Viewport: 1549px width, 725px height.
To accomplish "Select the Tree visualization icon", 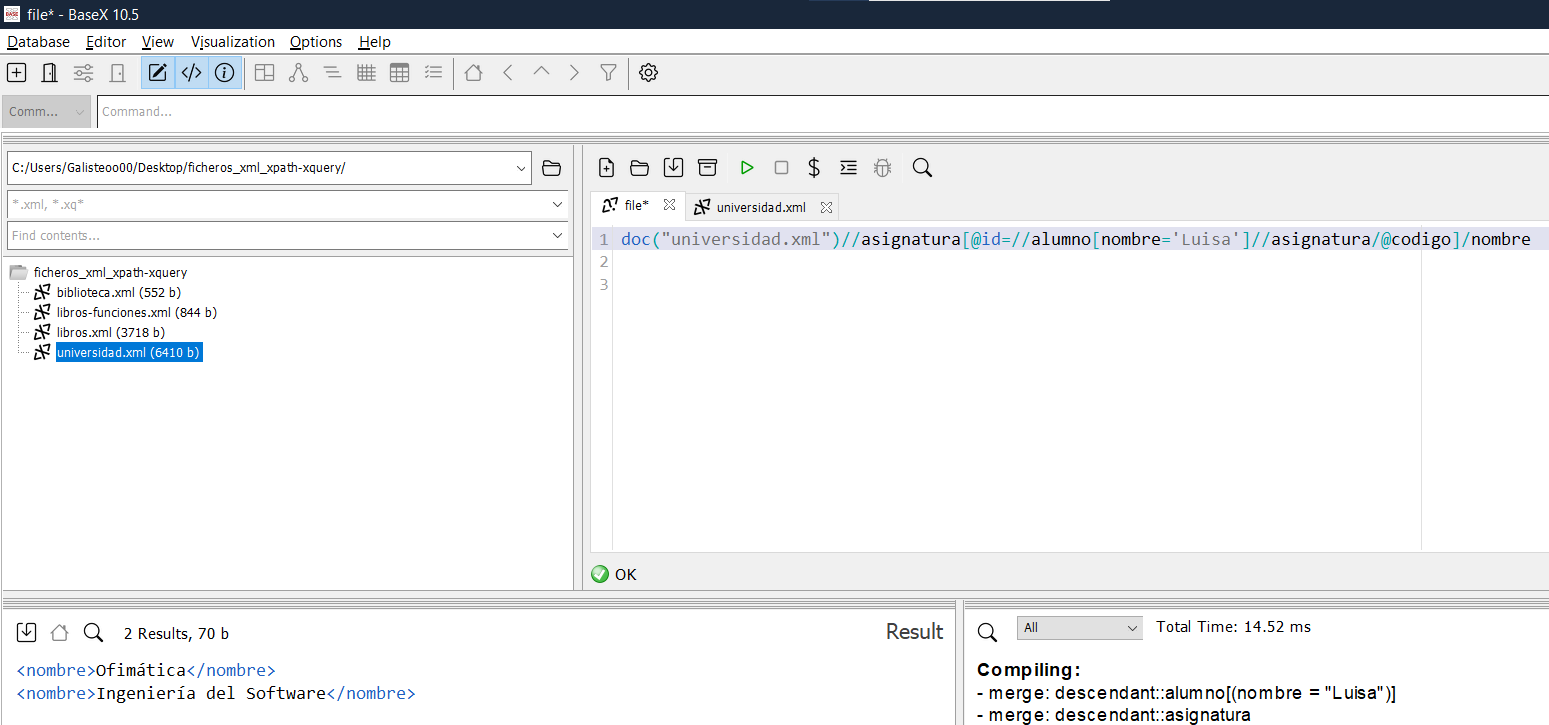I will point(299,72).
